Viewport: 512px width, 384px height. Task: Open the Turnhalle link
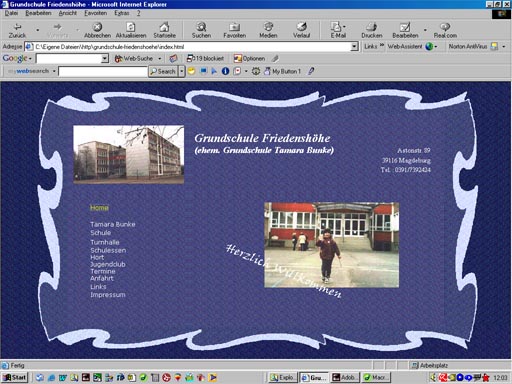[x=105, y=242]
